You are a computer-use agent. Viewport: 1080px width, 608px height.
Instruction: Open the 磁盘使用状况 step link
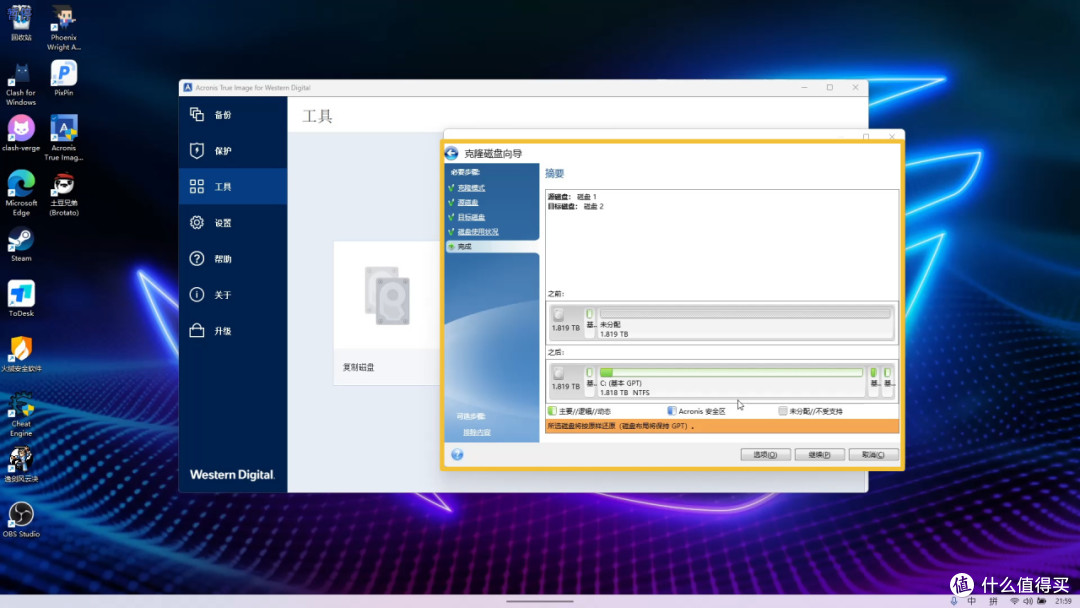coord(478,232)
